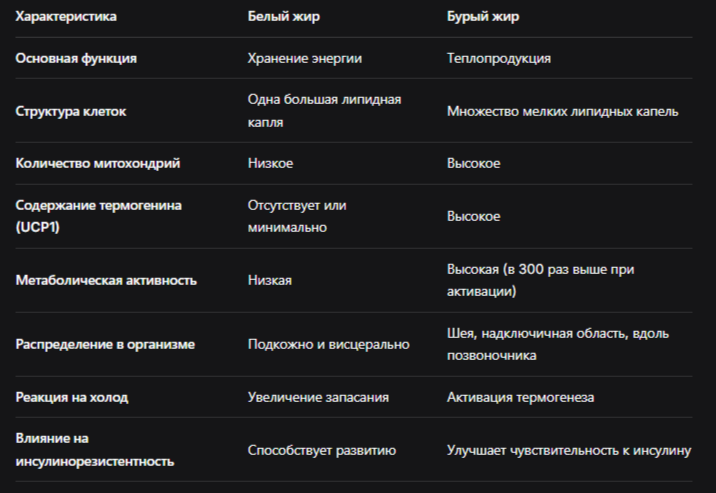716x493 pixels.
Task: Click the "Характеристика" column header
Action: (65, 17)
